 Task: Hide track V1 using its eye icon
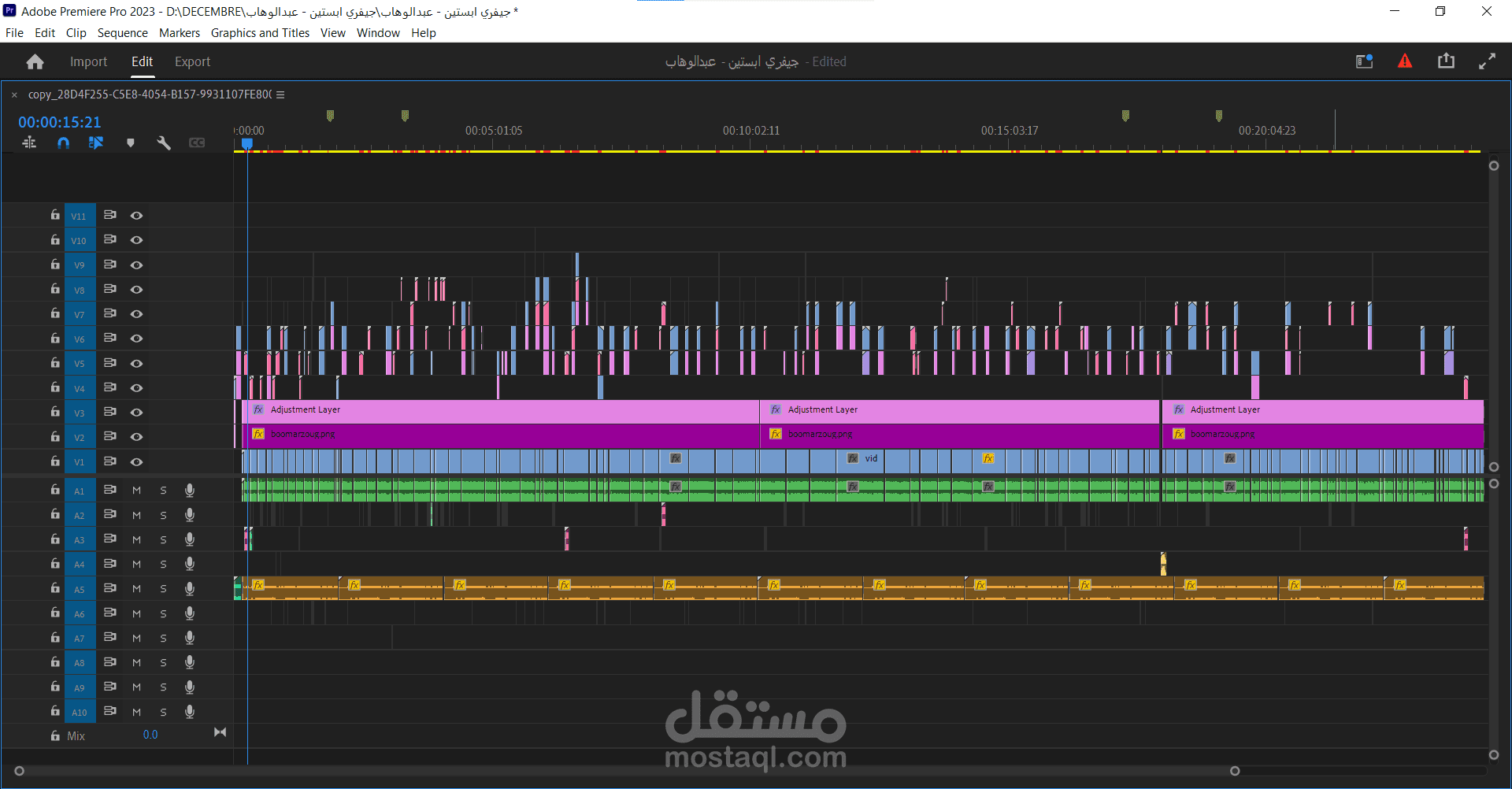(x=136, y=461)
